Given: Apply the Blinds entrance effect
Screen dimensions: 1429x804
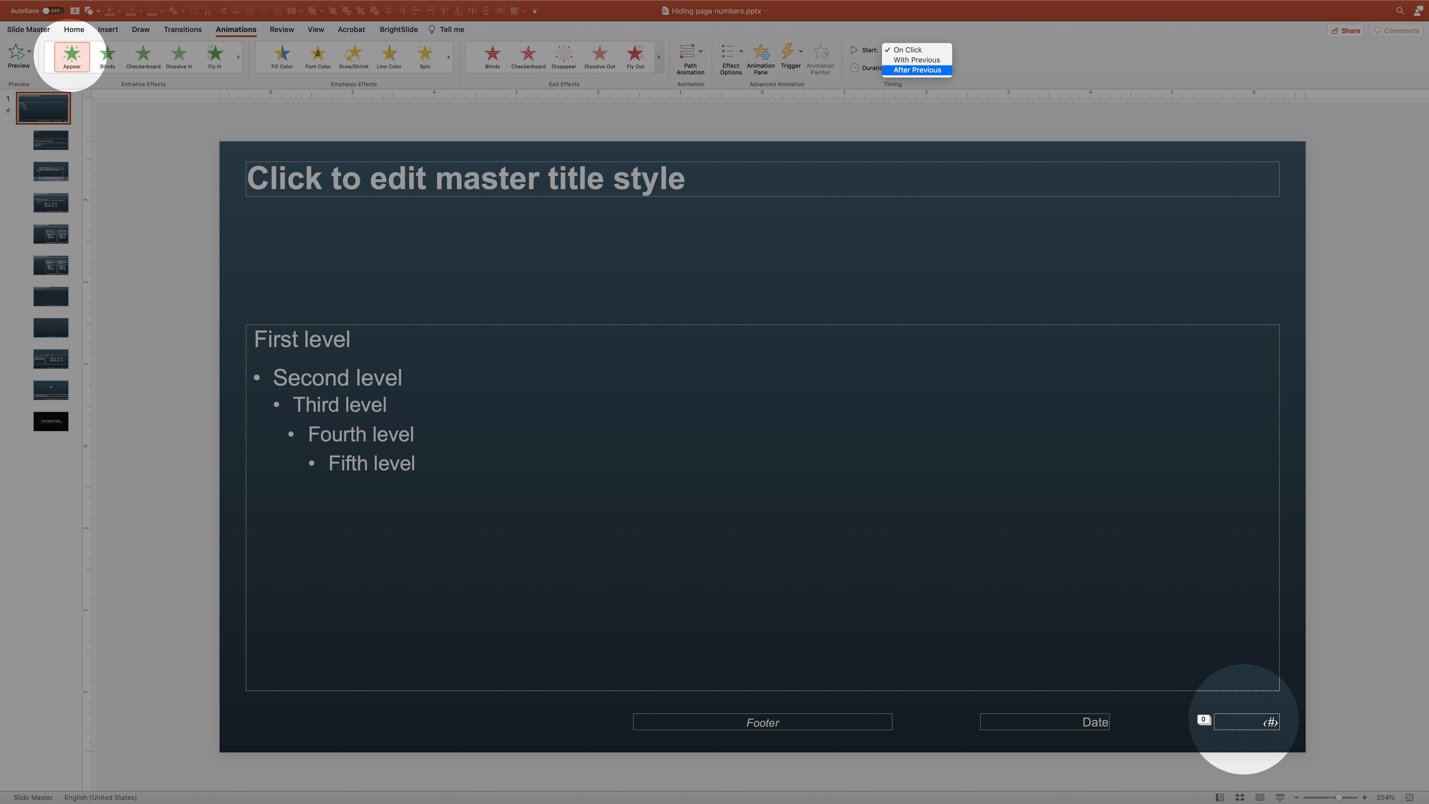Looking at the screenshot, I should [x=107, y=57].
